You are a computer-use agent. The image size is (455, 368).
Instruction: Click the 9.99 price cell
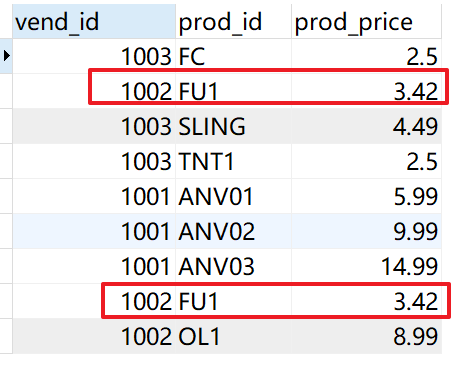(x=366, y=231)
